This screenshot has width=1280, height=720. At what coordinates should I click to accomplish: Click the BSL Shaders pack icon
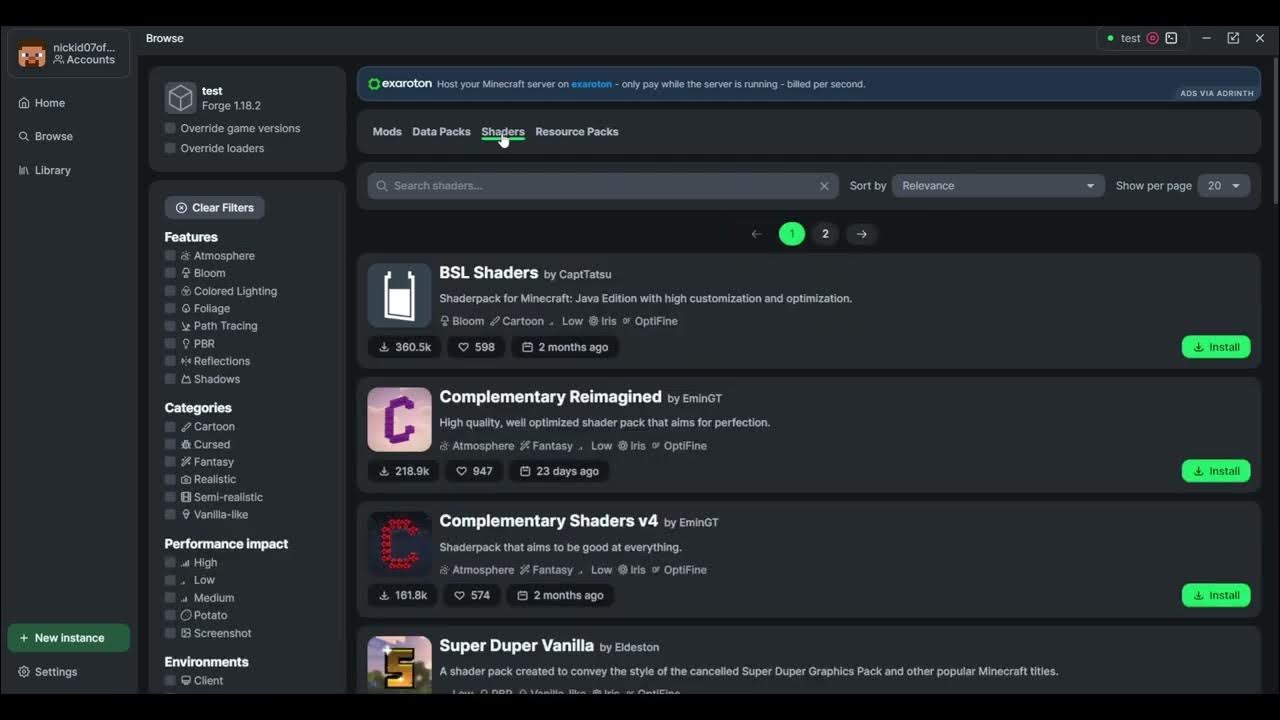click(x=399, y=295)
